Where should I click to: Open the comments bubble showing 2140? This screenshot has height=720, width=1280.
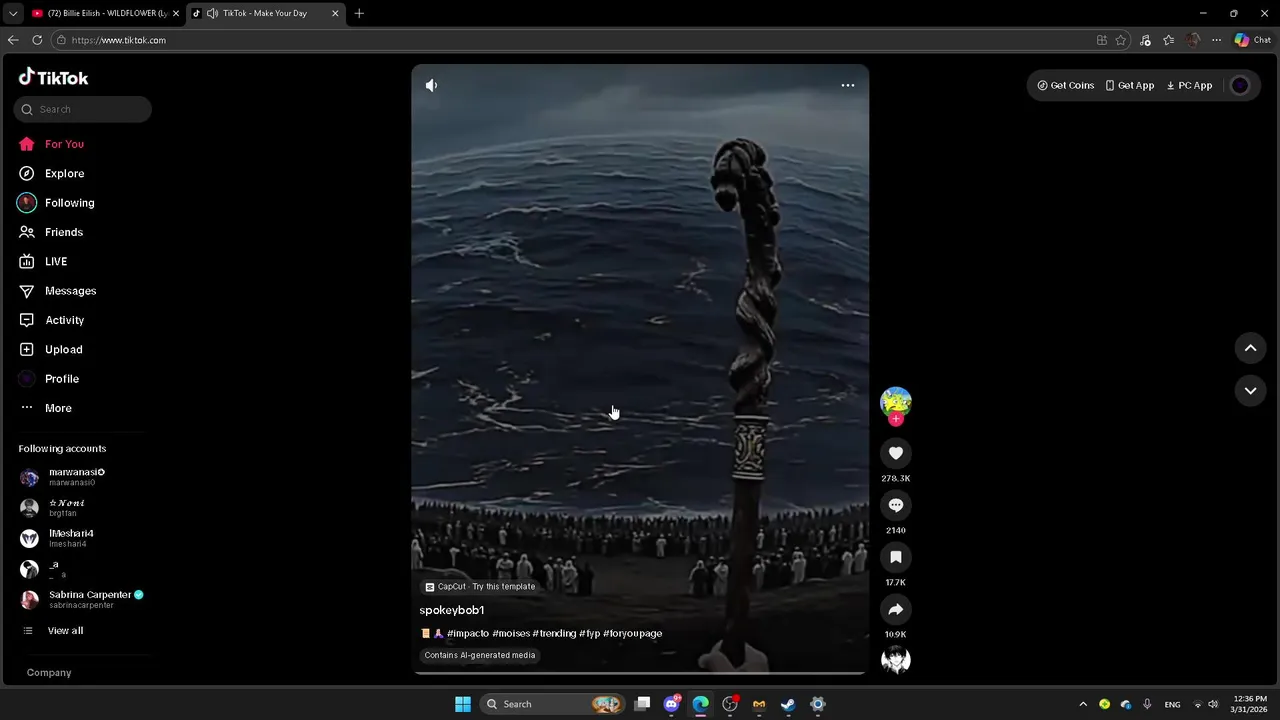[x=896, y=505]
